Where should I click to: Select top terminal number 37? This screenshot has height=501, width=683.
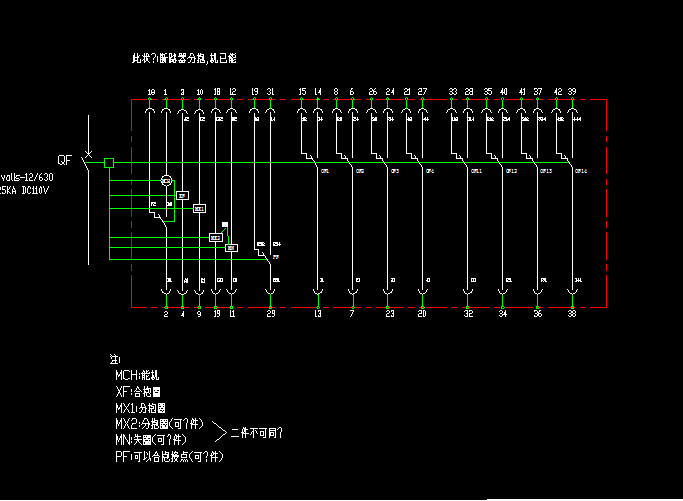click(x=538, y=91)
